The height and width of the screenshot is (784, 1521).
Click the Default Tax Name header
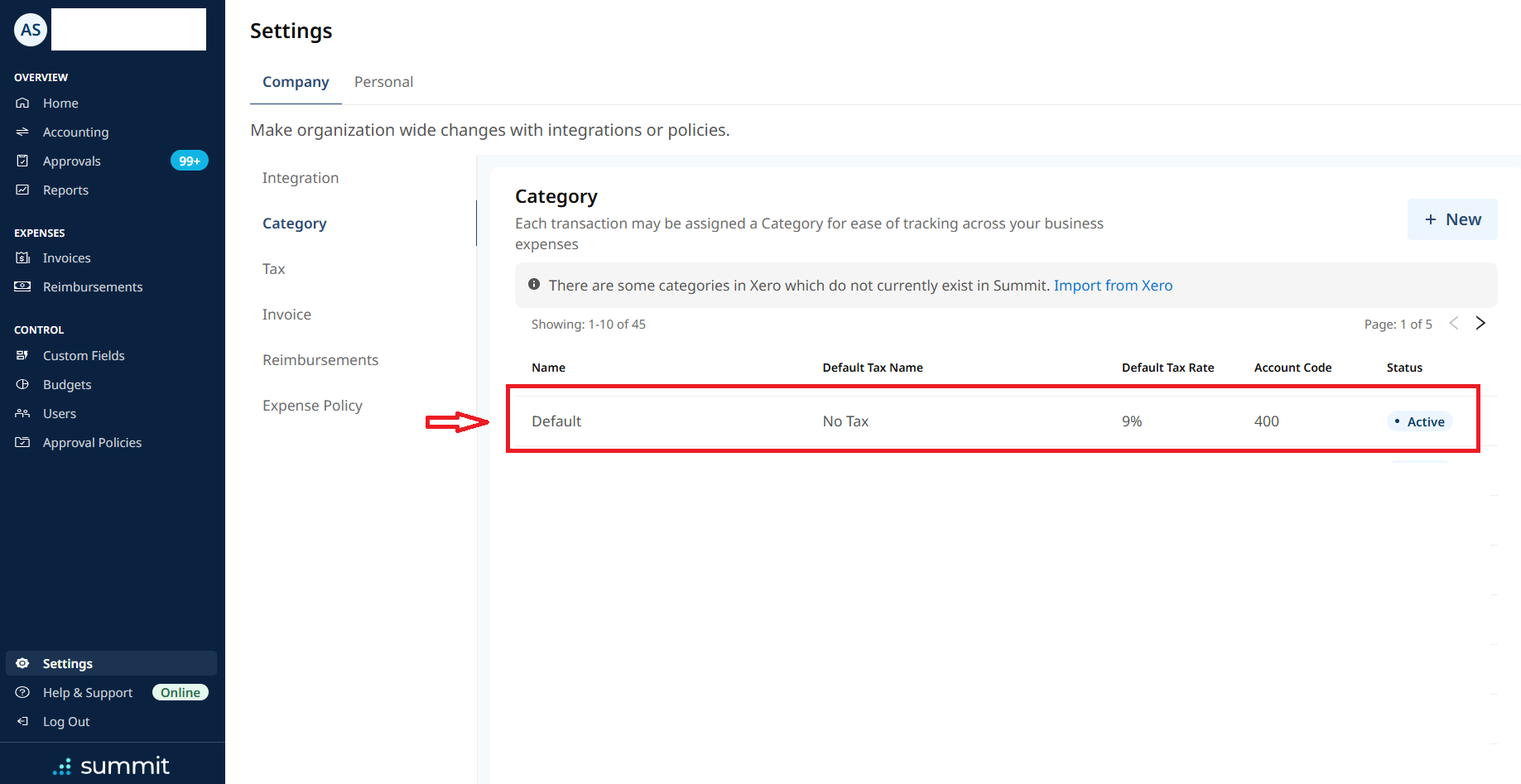[x=873, y=368]
